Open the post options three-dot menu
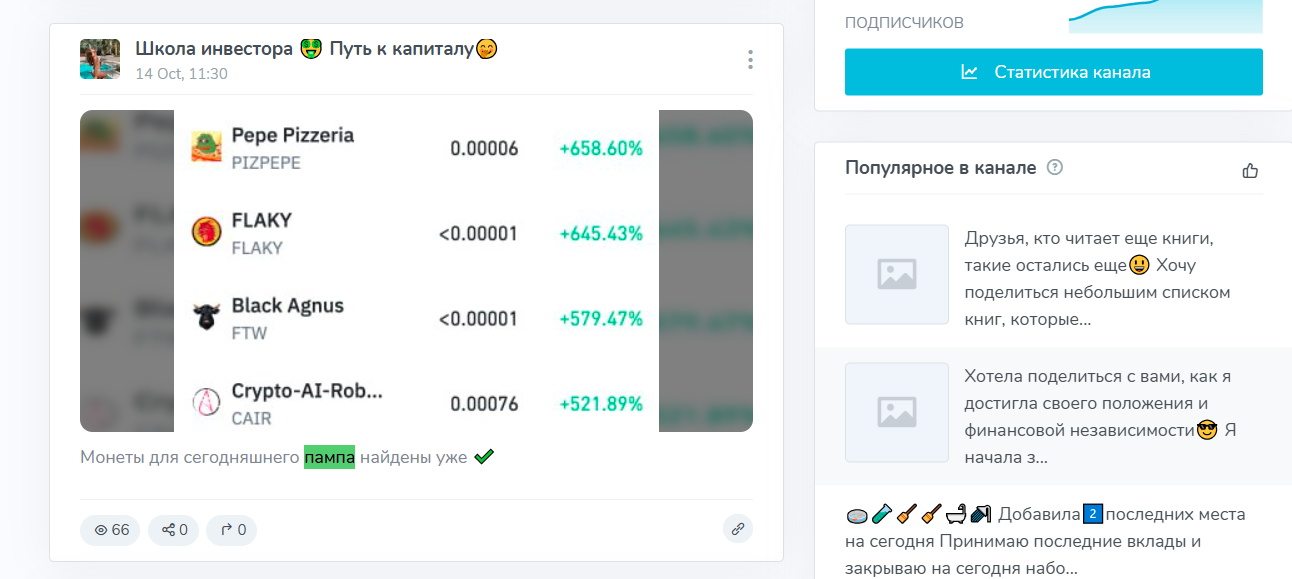This screenshot has width=1292, height=579. coord(750,60)
